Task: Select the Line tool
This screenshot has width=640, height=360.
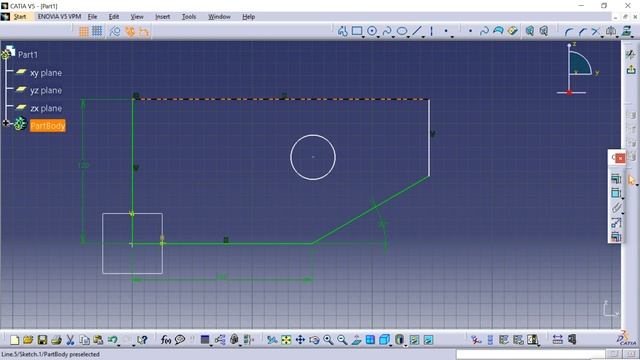Action: (416, 31)
